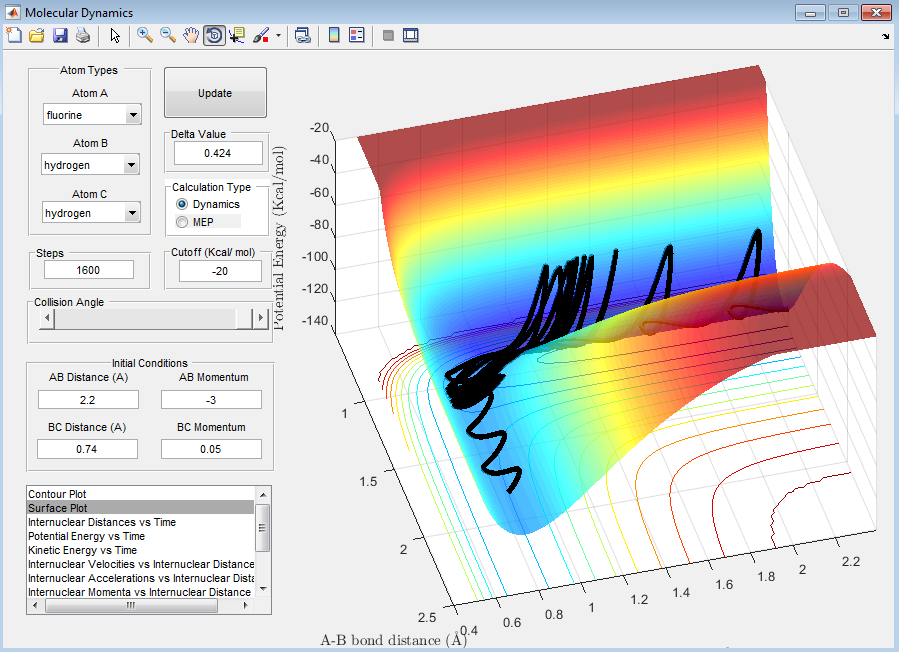
Task: Click the Save Figure floppy disk icon
Action: [60, 35]
